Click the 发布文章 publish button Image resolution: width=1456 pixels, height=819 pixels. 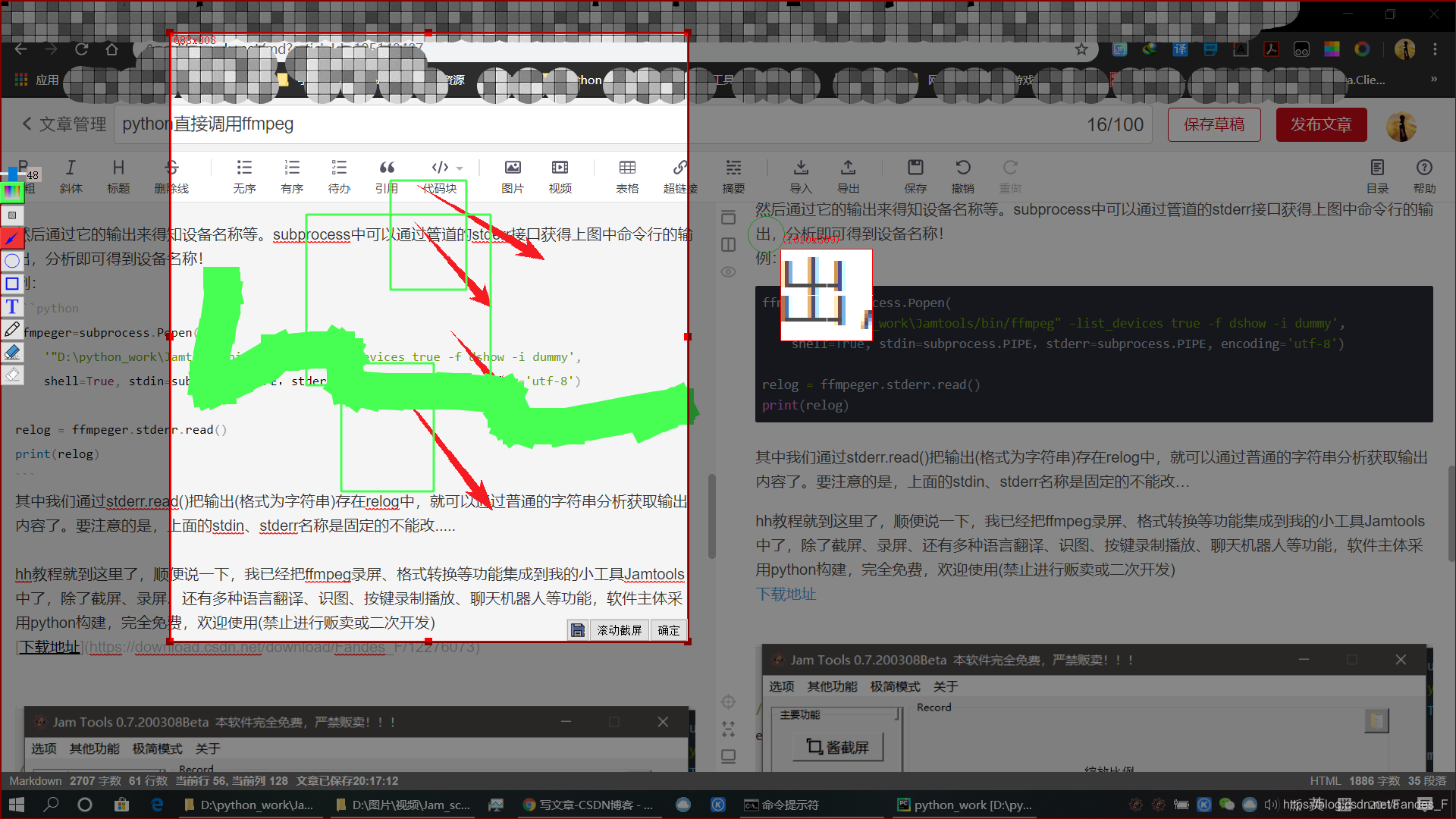point(1321,124)
